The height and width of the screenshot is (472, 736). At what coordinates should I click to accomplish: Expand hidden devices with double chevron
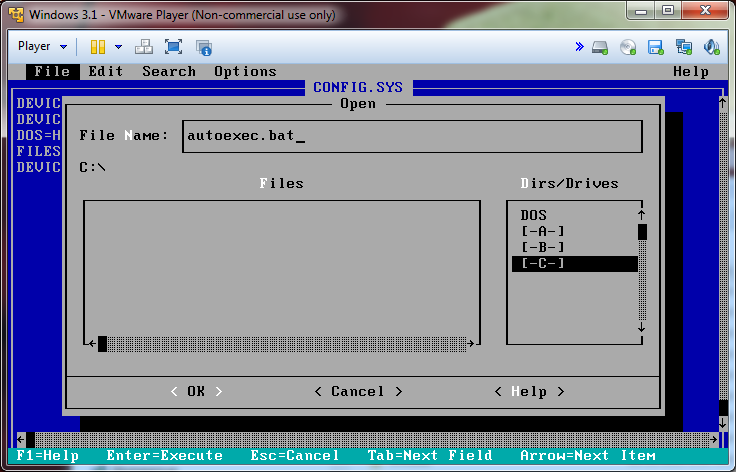(579, 47)
